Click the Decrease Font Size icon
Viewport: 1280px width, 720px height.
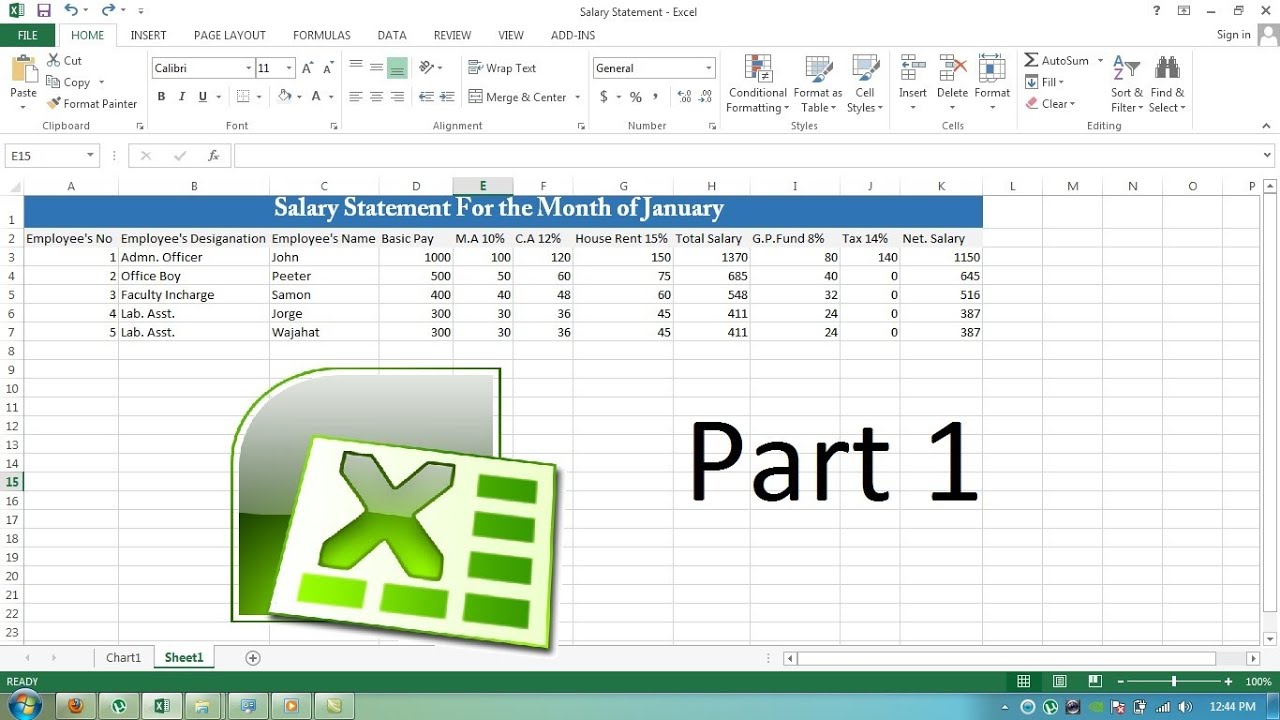[328, 68]
